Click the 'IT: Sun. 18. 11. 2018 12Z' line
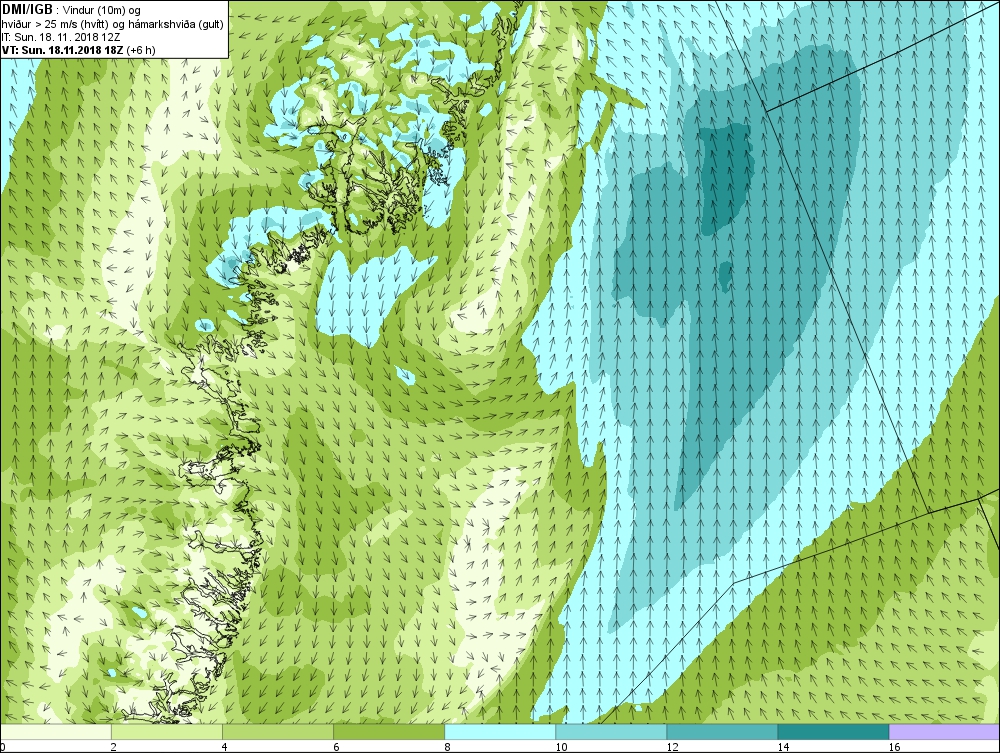The image size is (1000, 753). pos(60,37)
